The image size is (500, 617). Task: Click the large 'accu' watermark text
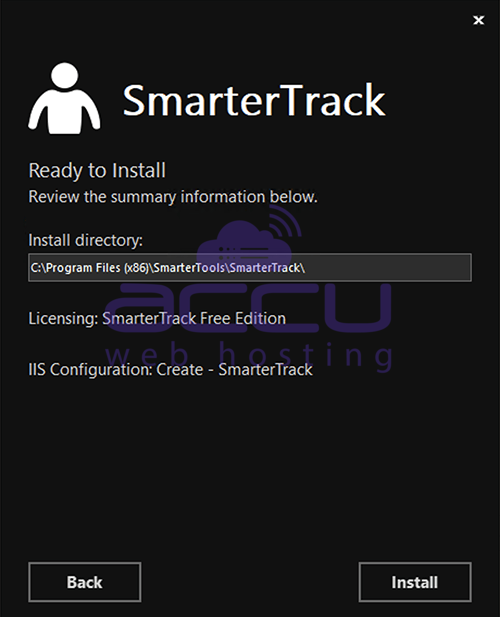(x=249, y=308)
